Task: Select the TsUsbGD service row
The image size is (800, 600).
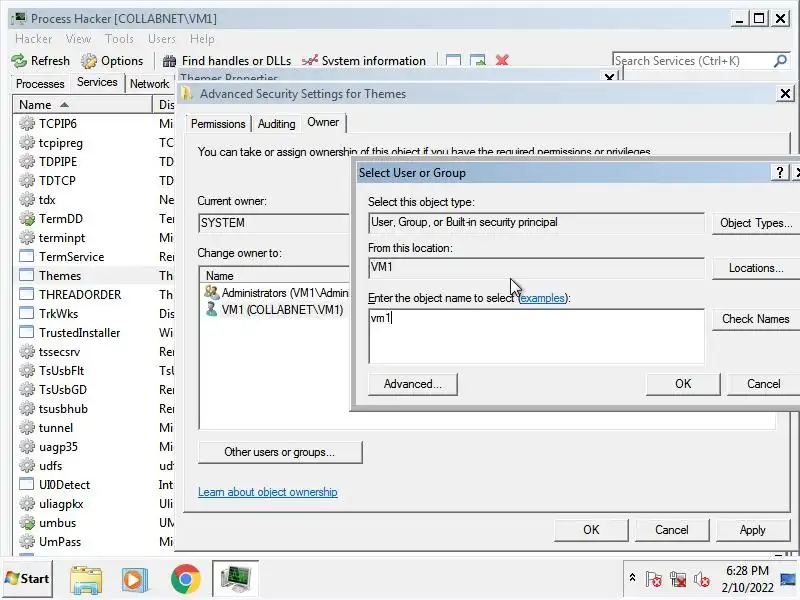Action: (x=93, y=390)
